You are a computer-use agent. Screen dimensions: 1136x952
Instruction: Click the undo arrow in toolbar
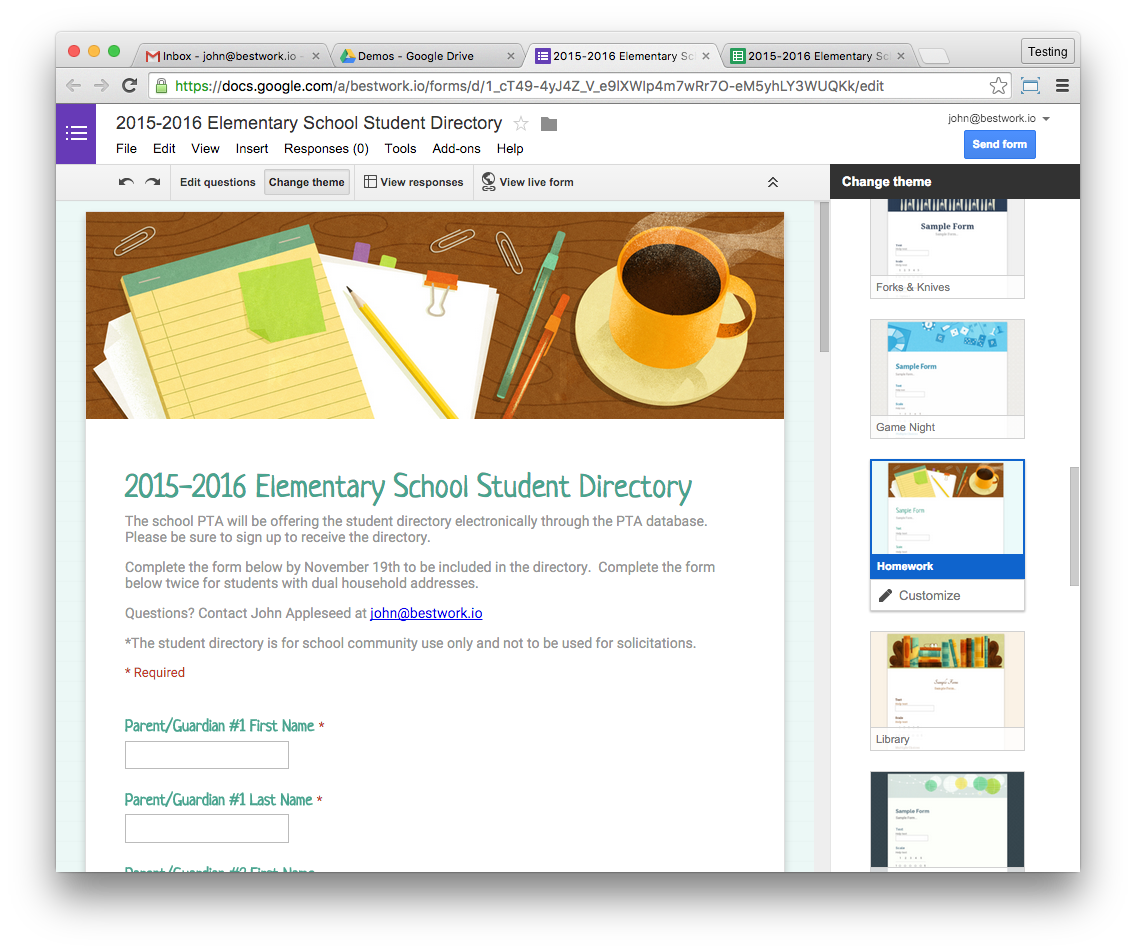coord(126,182)
